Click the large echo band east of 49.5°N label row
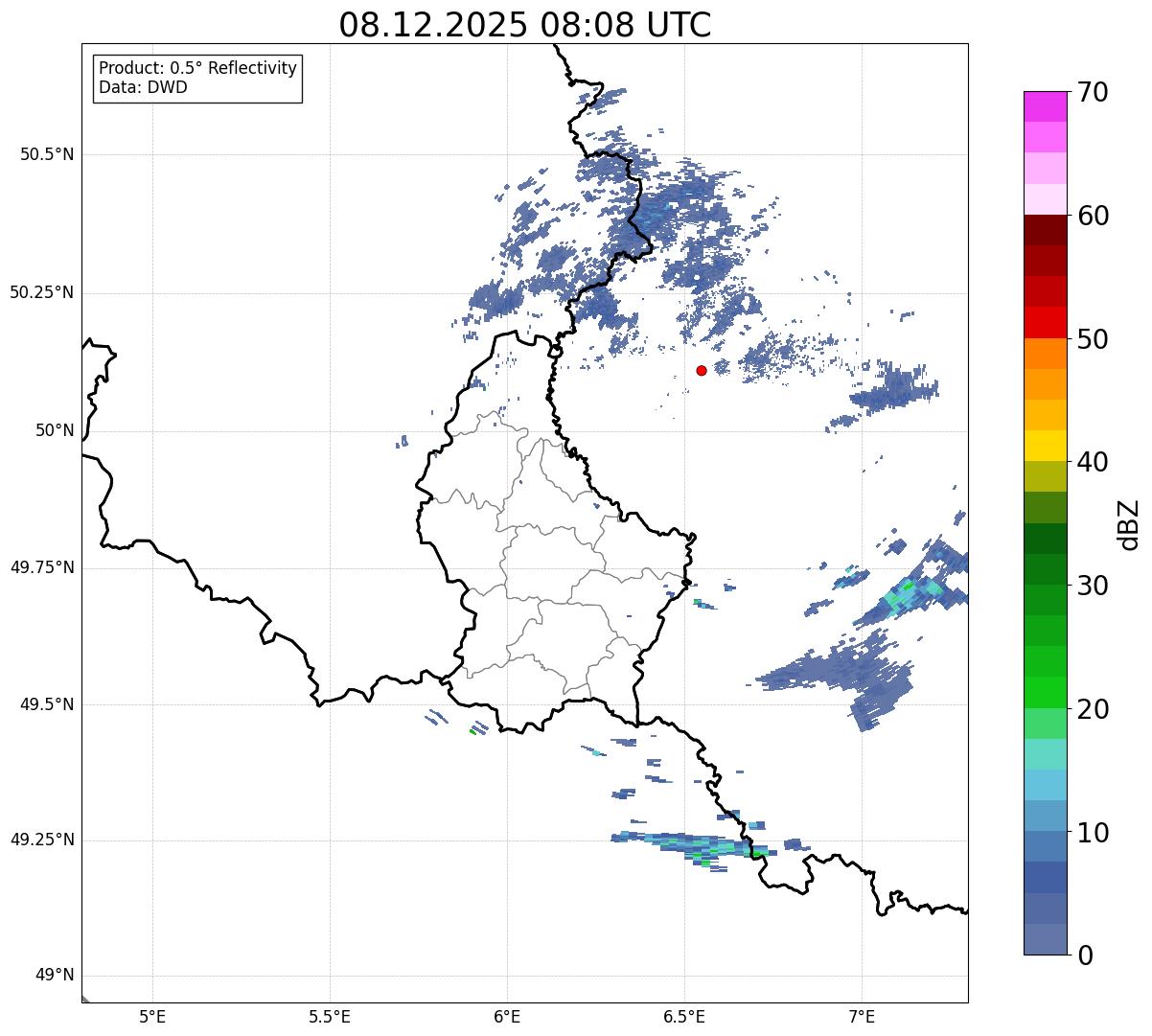 click(834, 676)
